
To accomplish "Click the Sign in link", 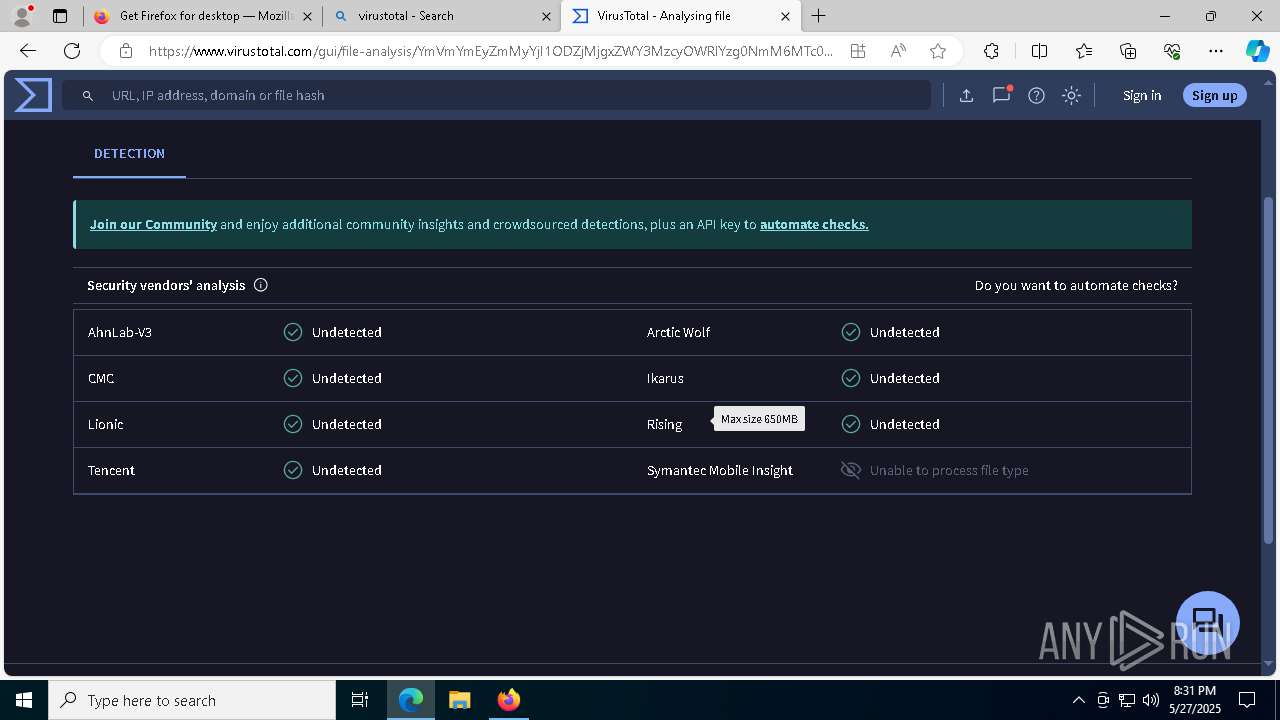I will (x=1142, y=95).
